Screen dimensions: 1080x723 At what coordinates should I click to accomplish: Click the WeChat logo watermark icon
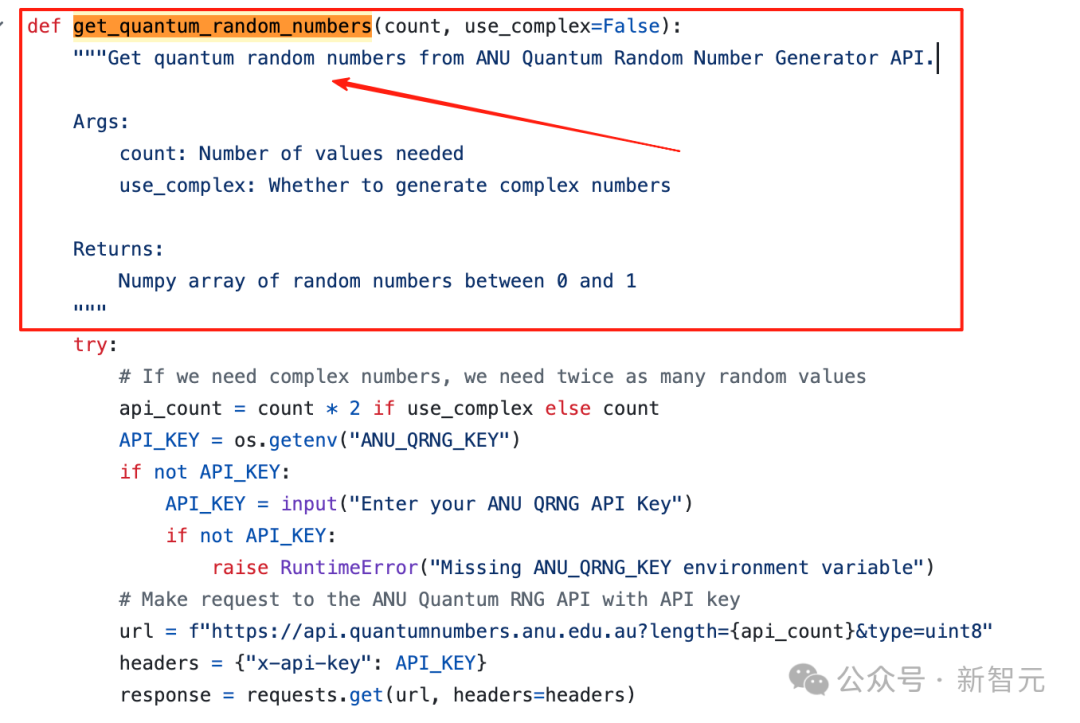pos(808,679)
